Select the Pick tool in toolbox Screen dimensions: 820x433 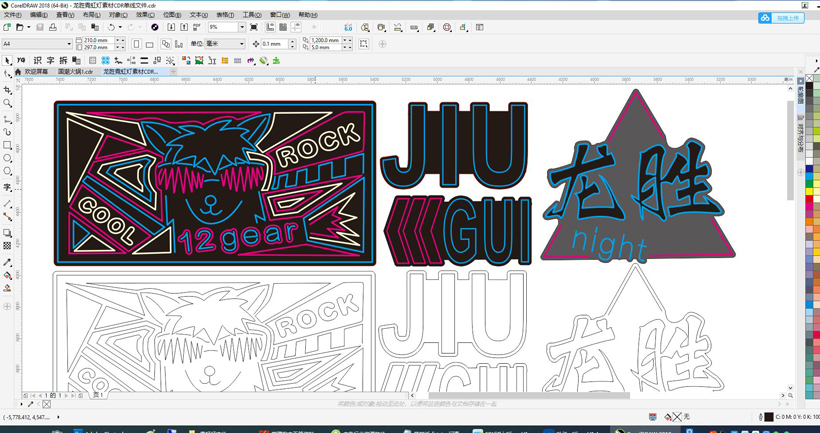(7, 60)
